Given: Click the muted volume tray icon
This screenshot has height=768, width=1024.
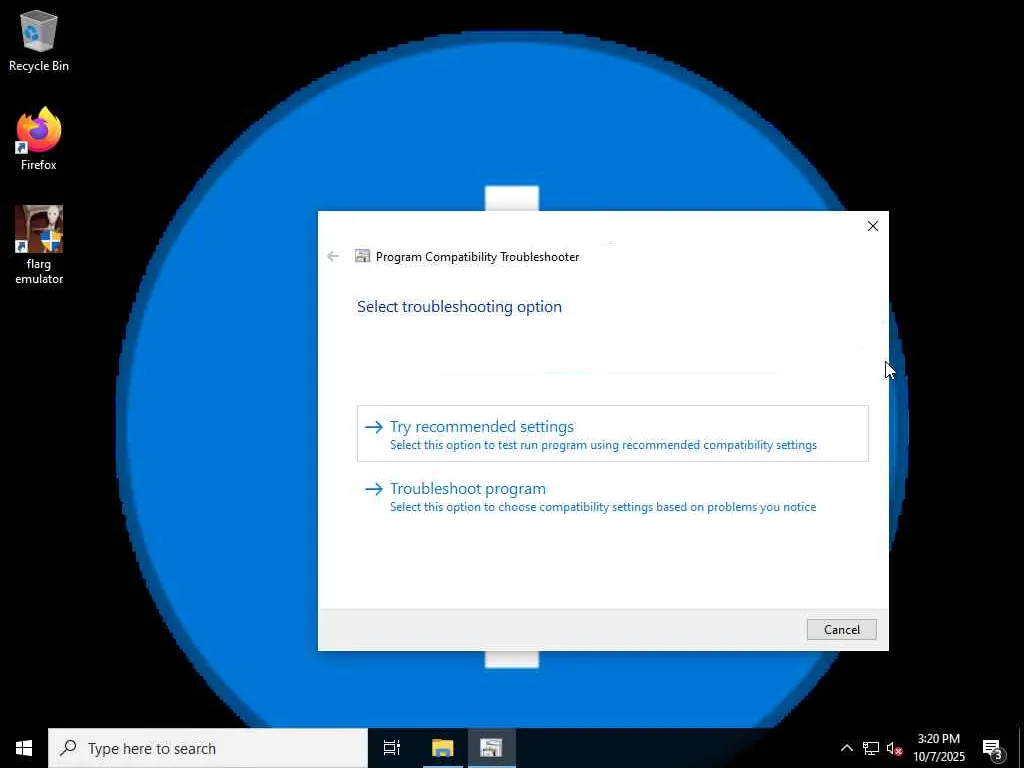Looking at the screenshot, I should (x=894, y=748).
